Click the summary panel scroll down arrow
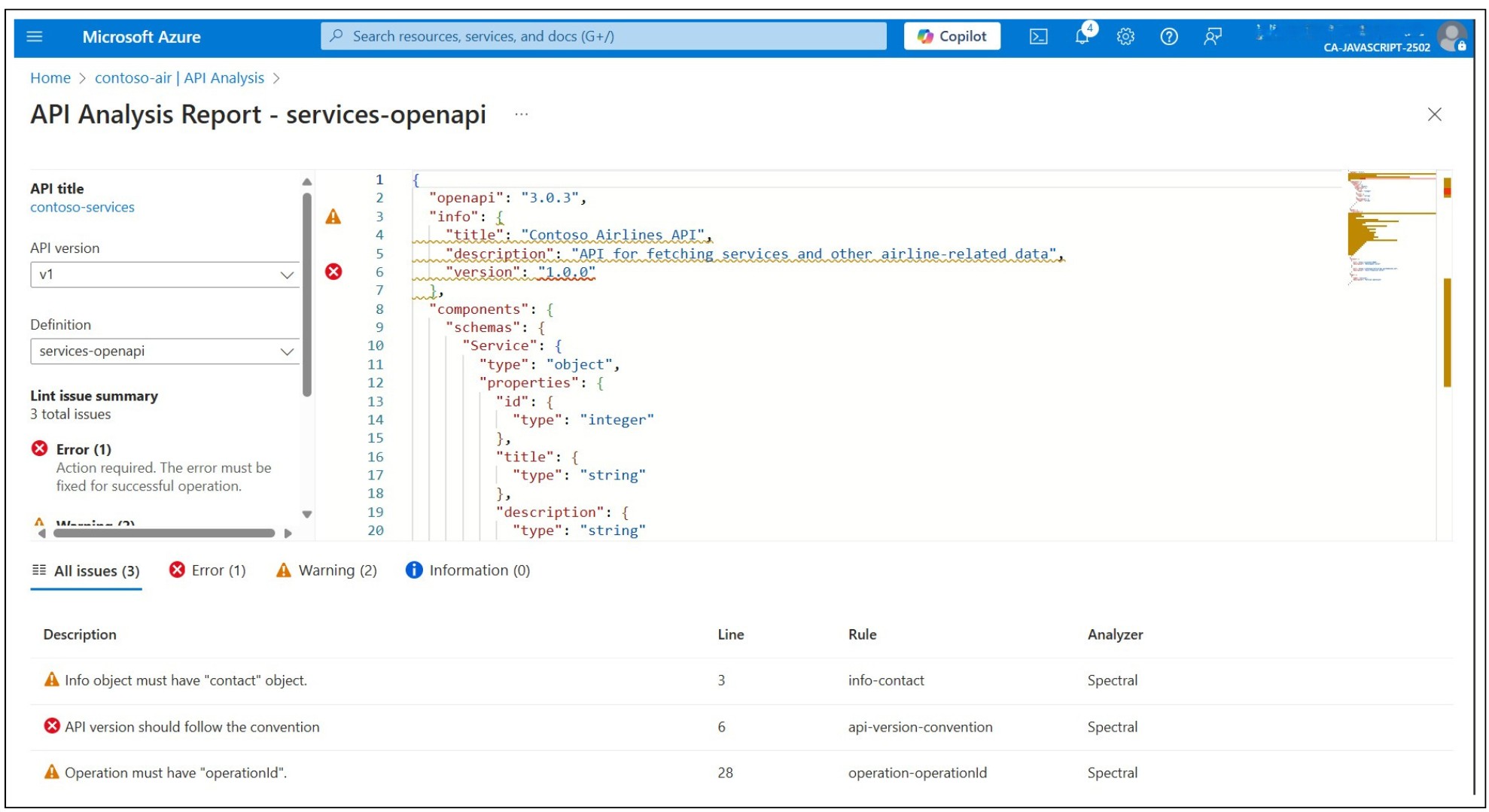The height and width of the screenshot is (812, 1489). [306, 515]
